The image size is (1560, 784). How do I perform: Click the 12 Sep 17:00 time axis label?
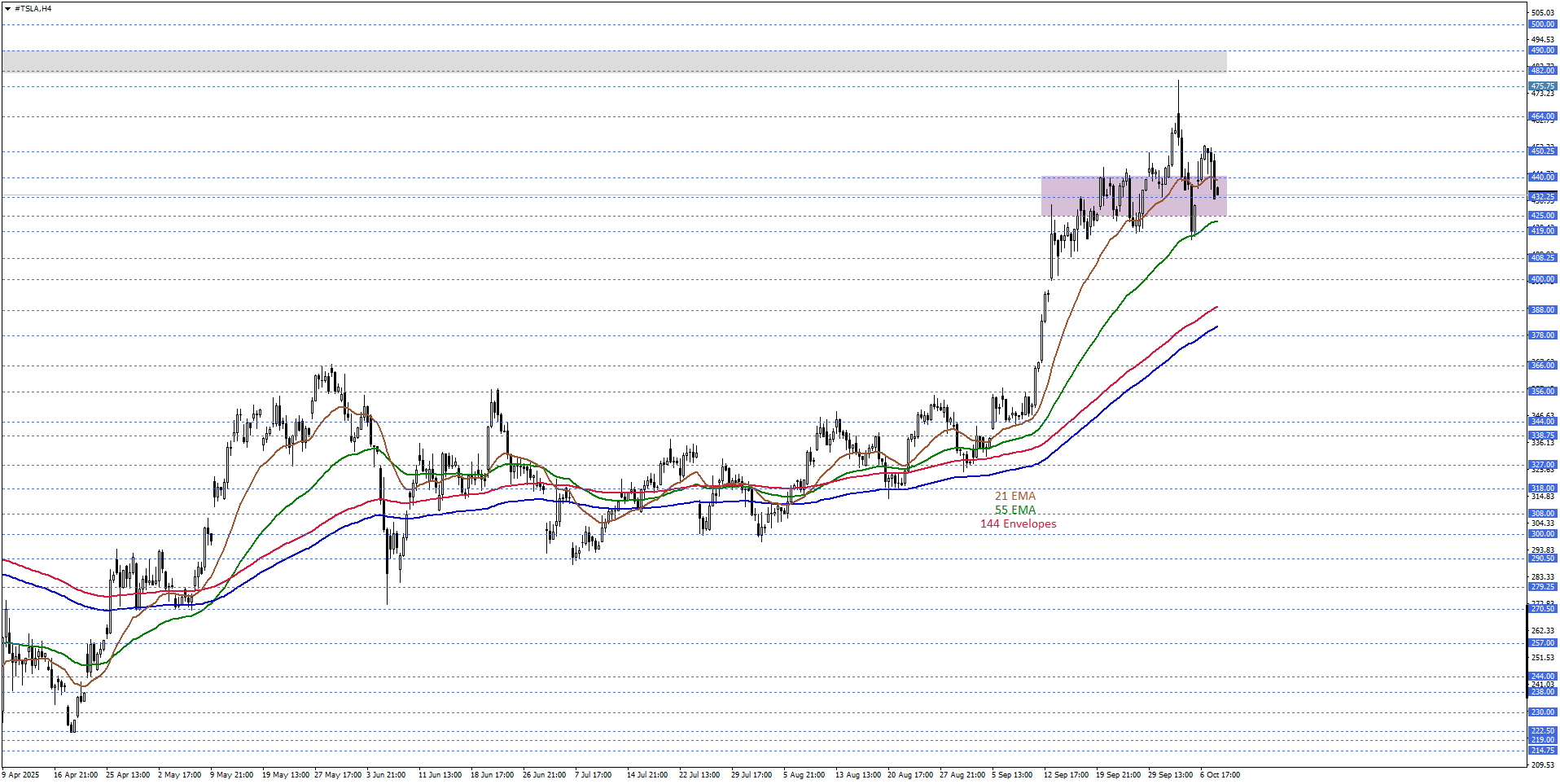(1066, 775)
